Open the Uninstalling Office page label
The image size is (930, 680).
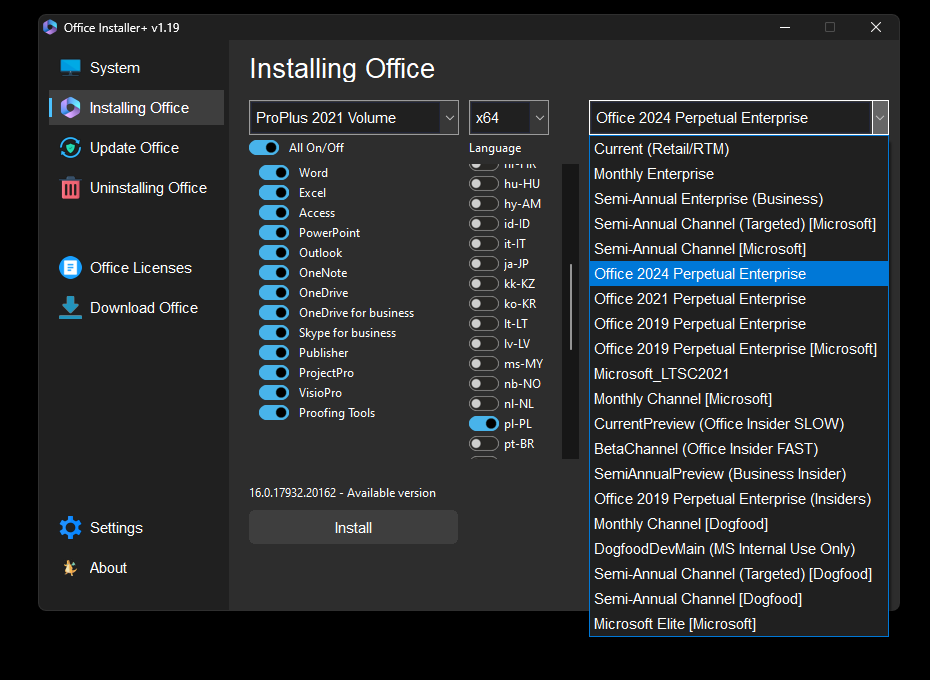pos(148,188)
